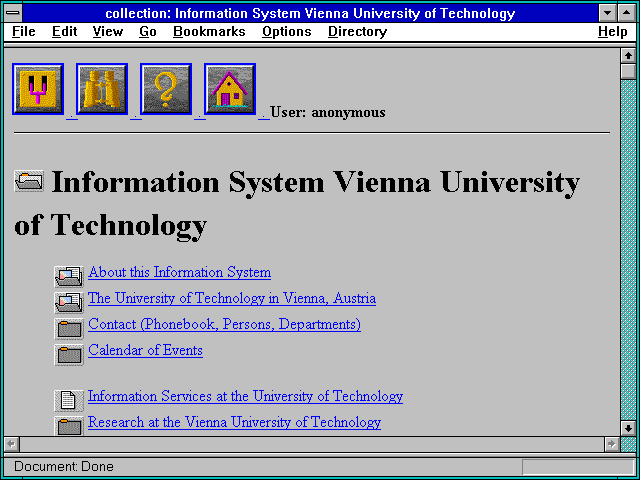Click the vertical scrollbar thumb

pyautogui.click(x=628, y=71)
